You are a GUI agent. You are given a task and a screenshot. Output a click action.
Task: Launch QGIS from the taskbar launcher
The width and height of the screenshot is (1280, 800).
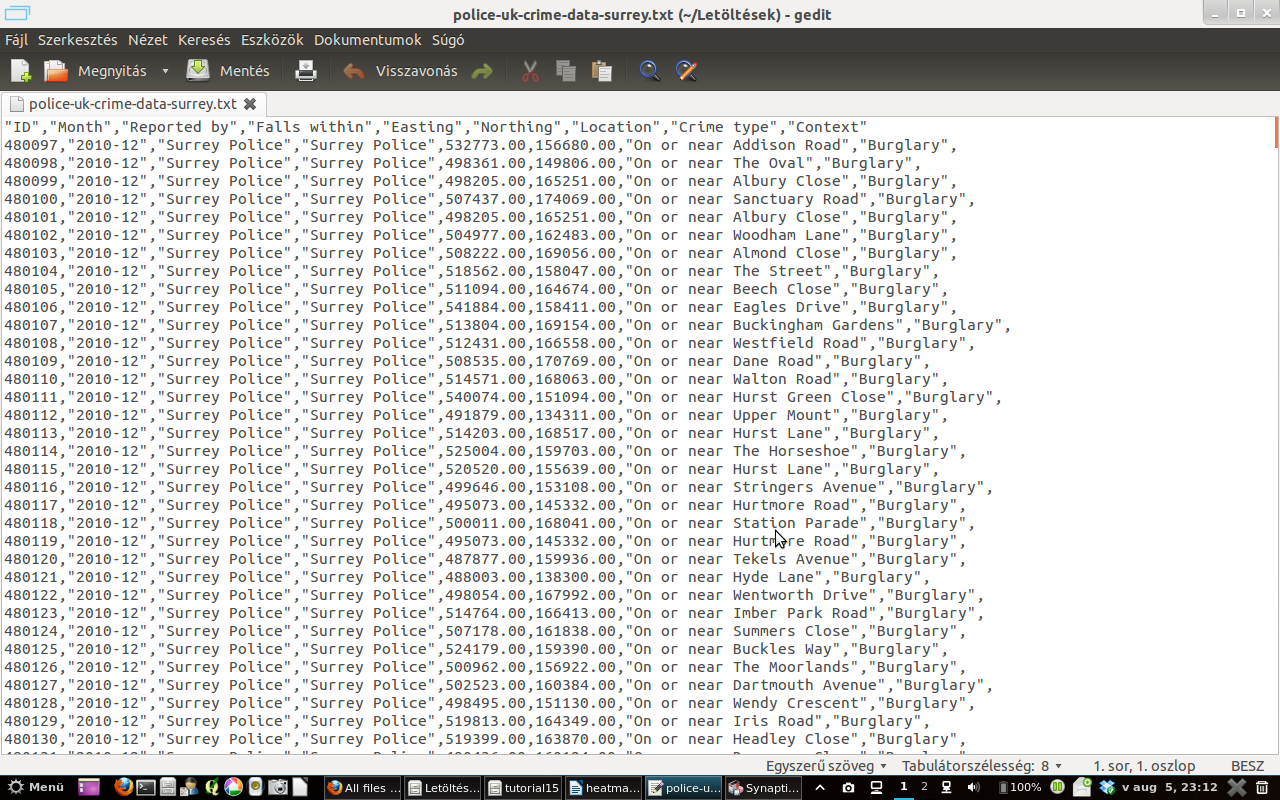coord(212,787)
